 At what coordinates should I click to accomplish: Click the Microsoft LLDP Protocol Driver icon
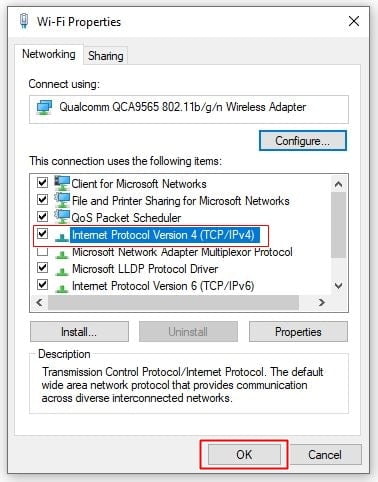62,270
